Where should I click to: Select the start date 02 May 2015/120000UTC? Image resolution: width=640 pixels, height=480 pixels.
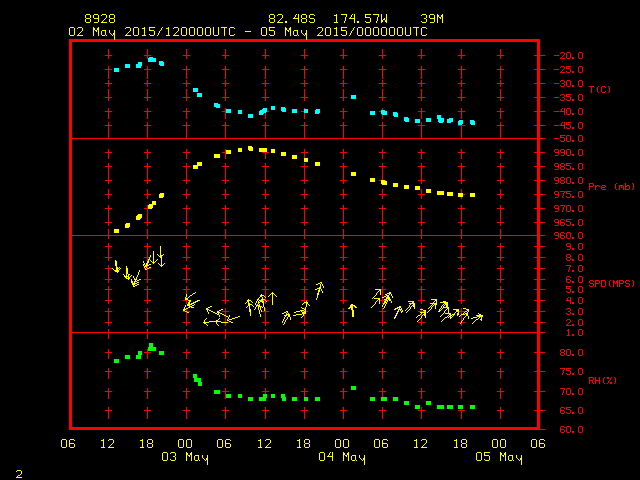pyautogui.click(x=151, y=32)
